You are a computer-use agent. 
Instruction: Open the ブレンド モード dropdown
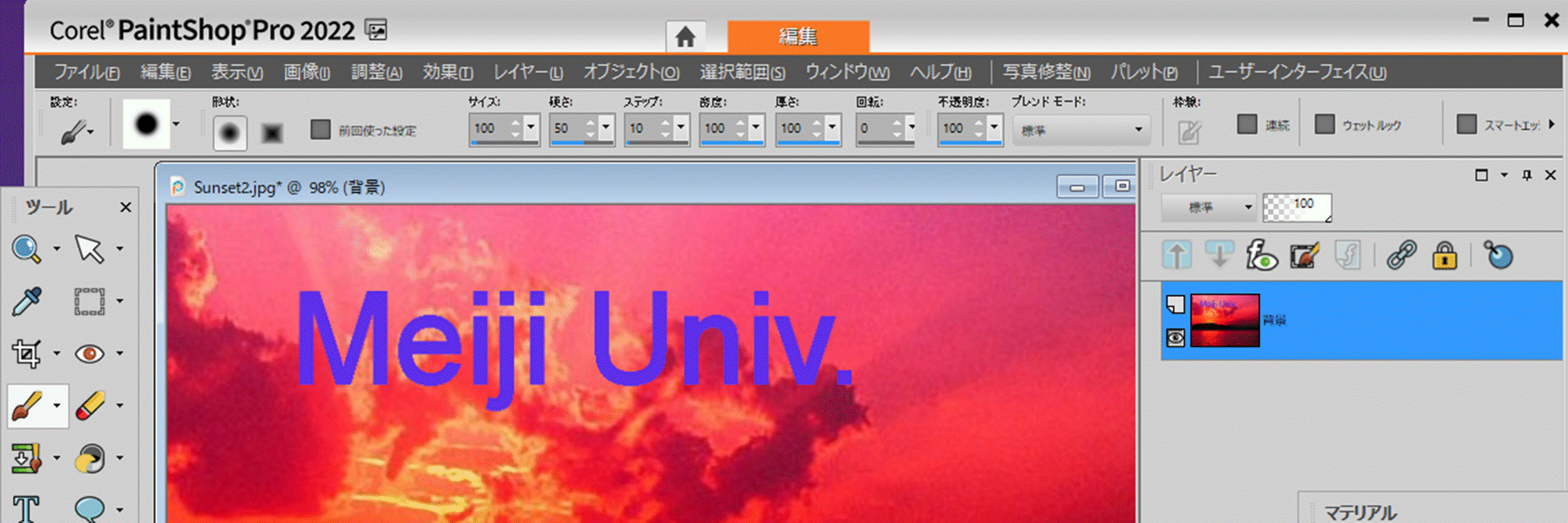click(1081, 130)
